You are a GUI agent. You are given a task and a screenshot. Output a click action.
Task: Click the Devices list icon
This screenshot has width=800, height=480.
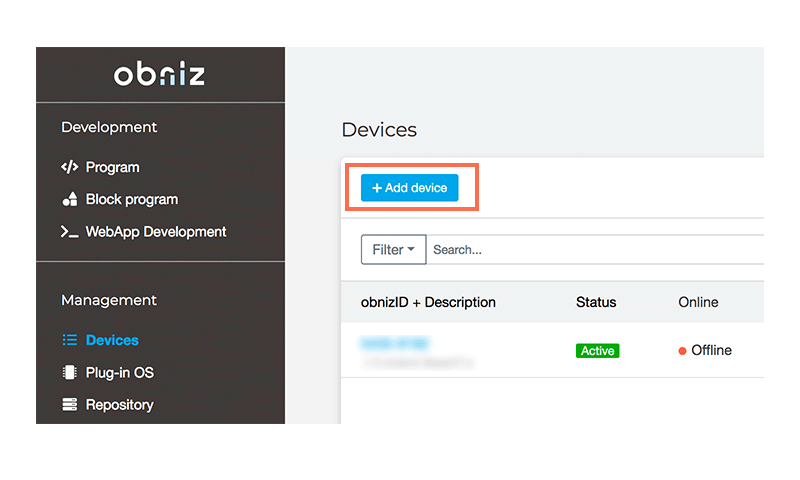tap(69, 340)
